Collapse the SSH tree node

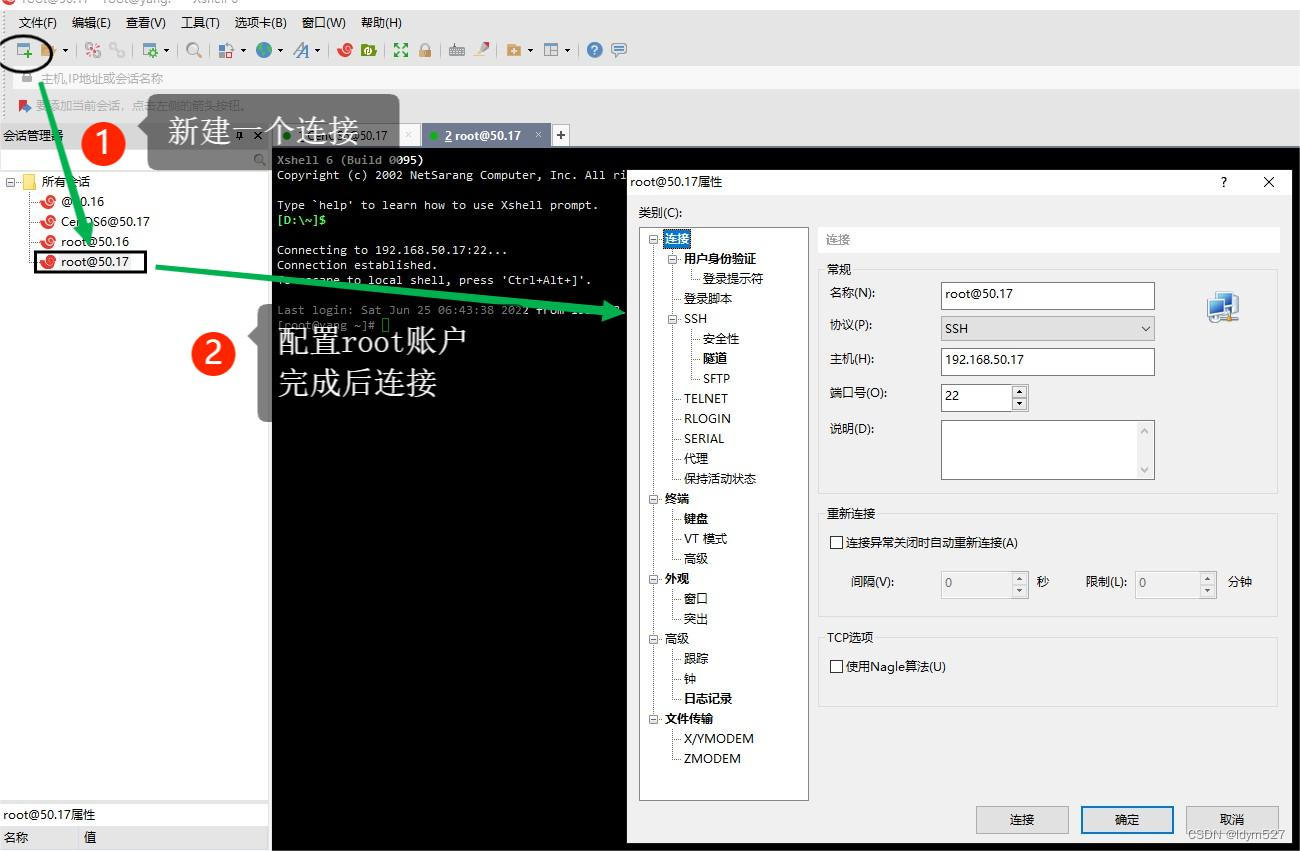(673, 319)
